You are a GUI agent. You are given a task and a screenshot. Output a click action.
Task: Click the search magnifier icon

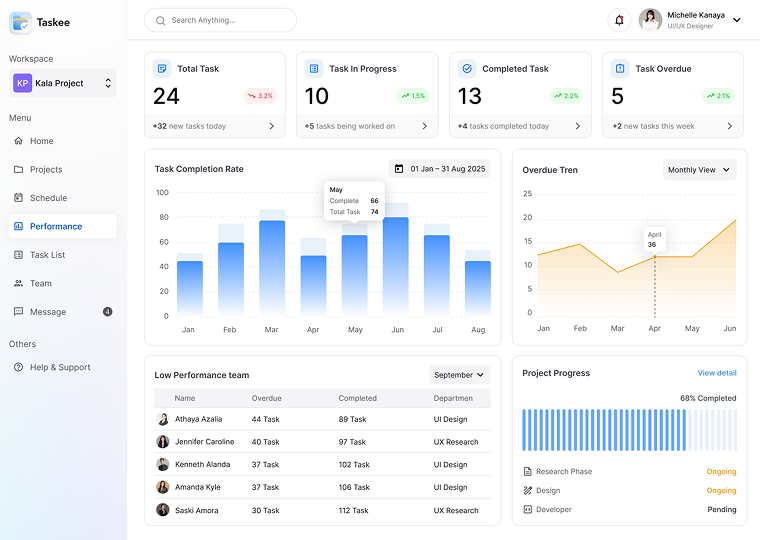(160, 20)
